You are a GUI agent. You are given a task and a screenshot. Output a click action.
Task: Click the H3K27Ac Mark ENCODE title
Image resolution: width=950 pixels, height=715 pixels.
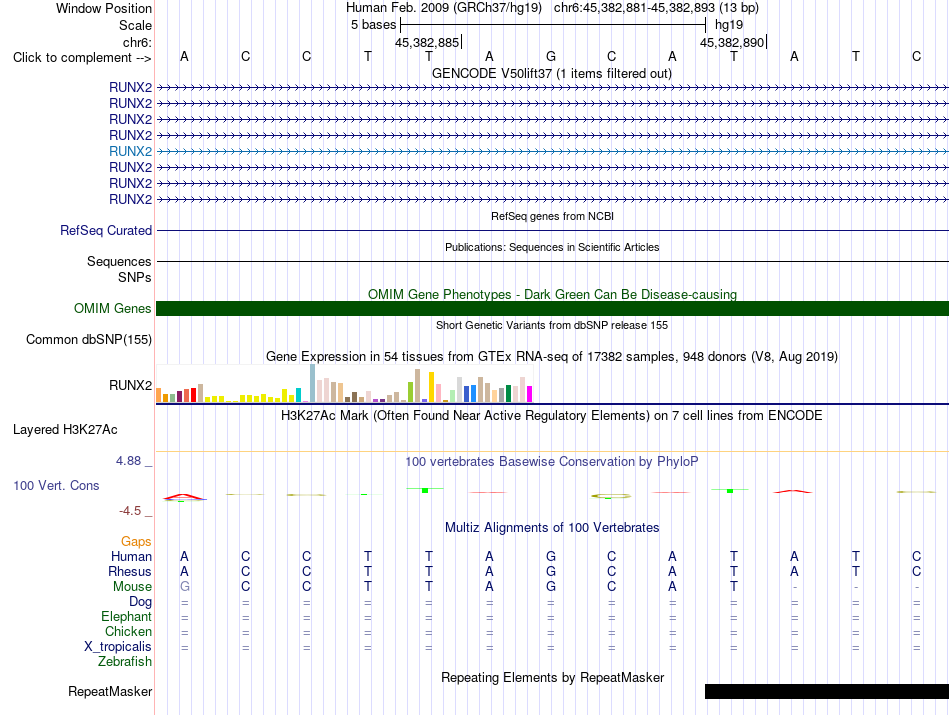coord(552,416)
